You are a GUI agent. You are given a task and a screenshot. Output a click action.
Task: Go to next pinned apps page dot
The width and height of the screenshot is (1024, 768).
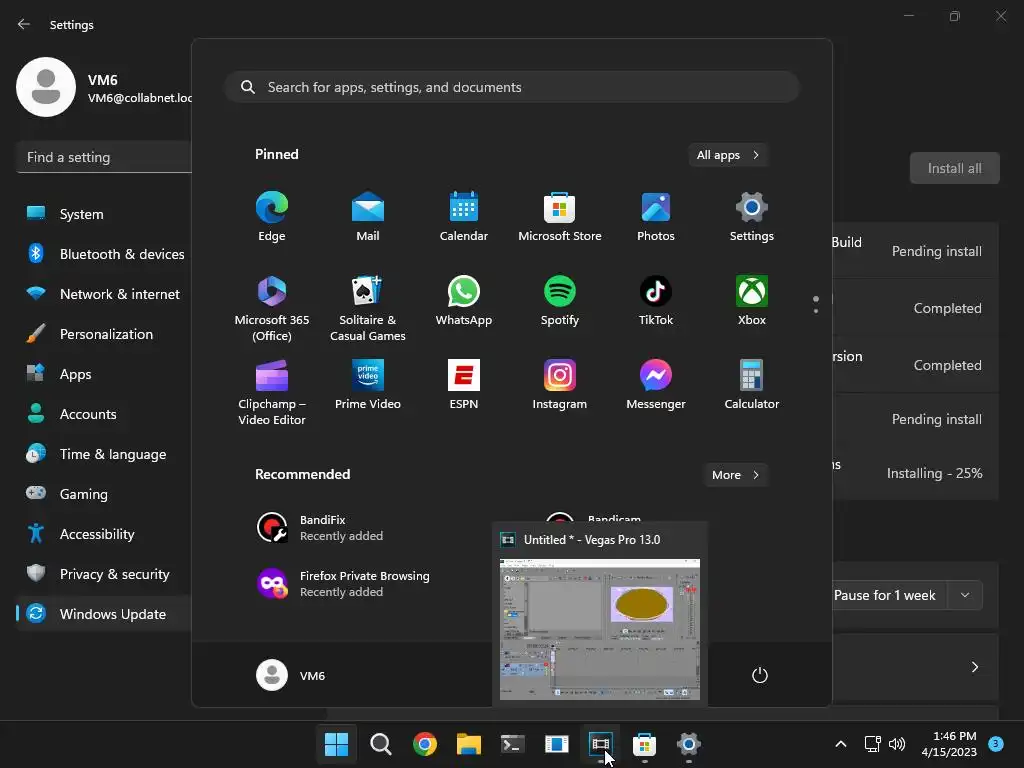pos(816,311)
